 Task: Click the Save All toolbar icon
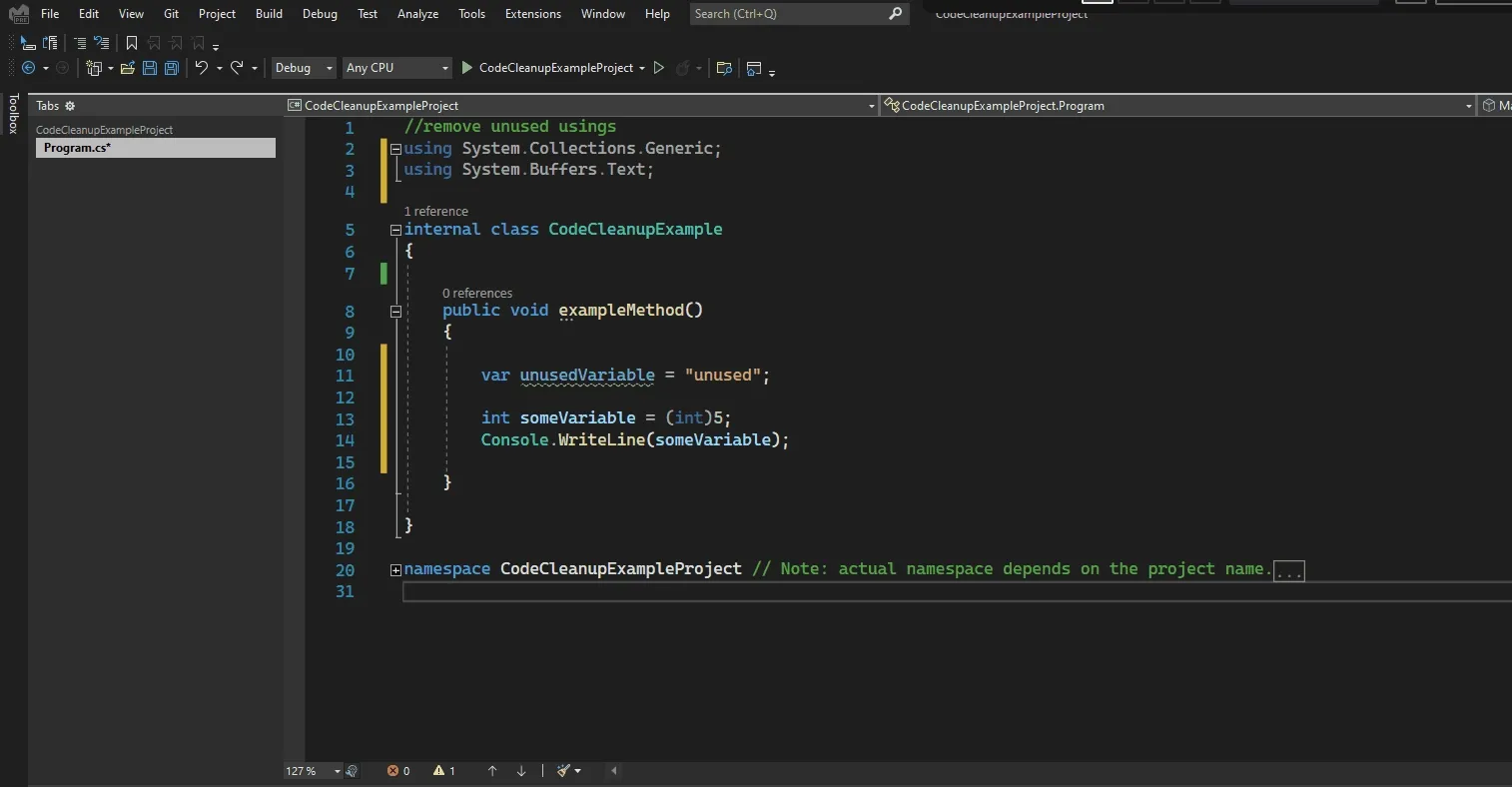pos(172,68)
